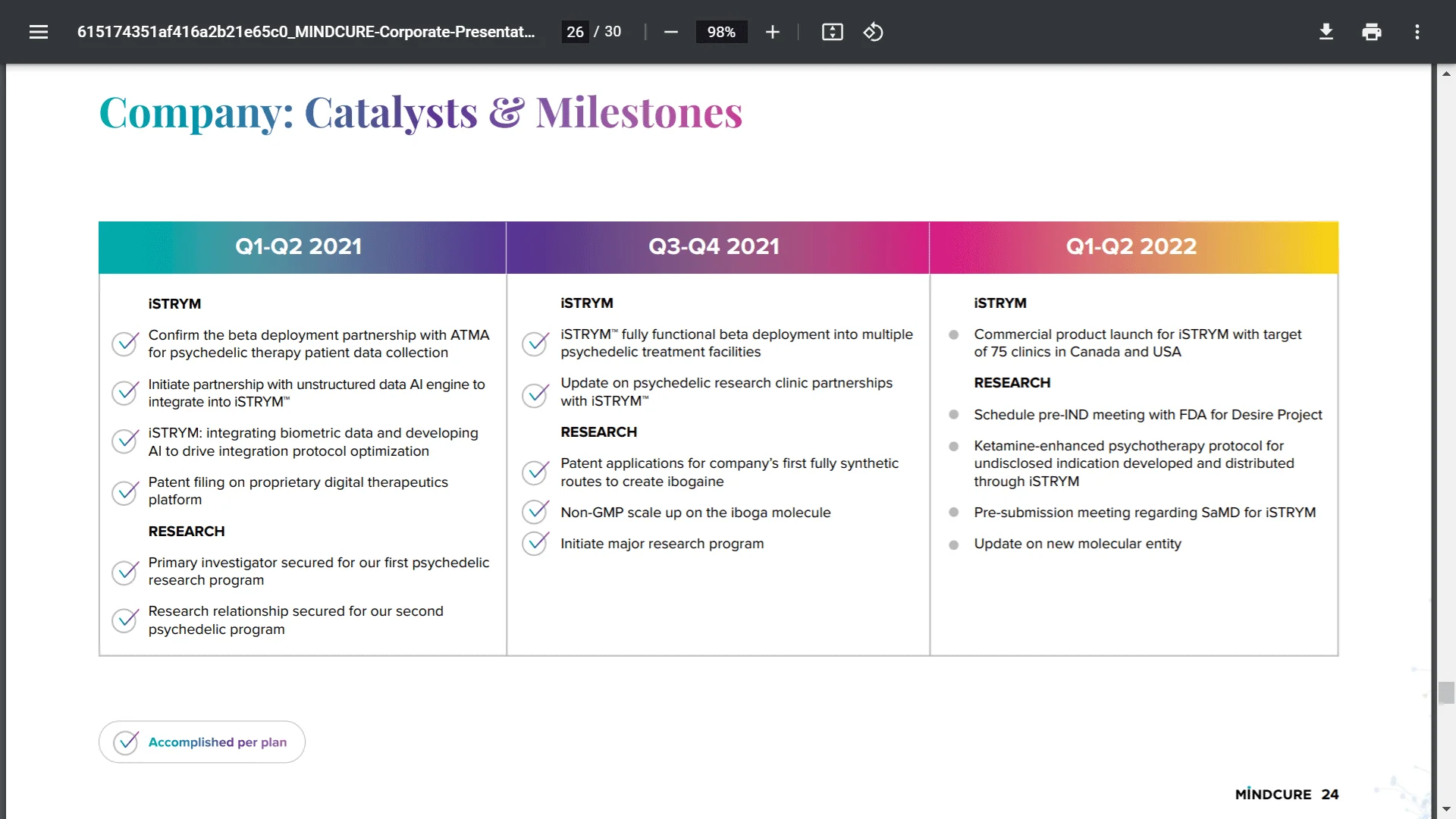Click checkmark beside research clinic partnerships update

(536, 394)
